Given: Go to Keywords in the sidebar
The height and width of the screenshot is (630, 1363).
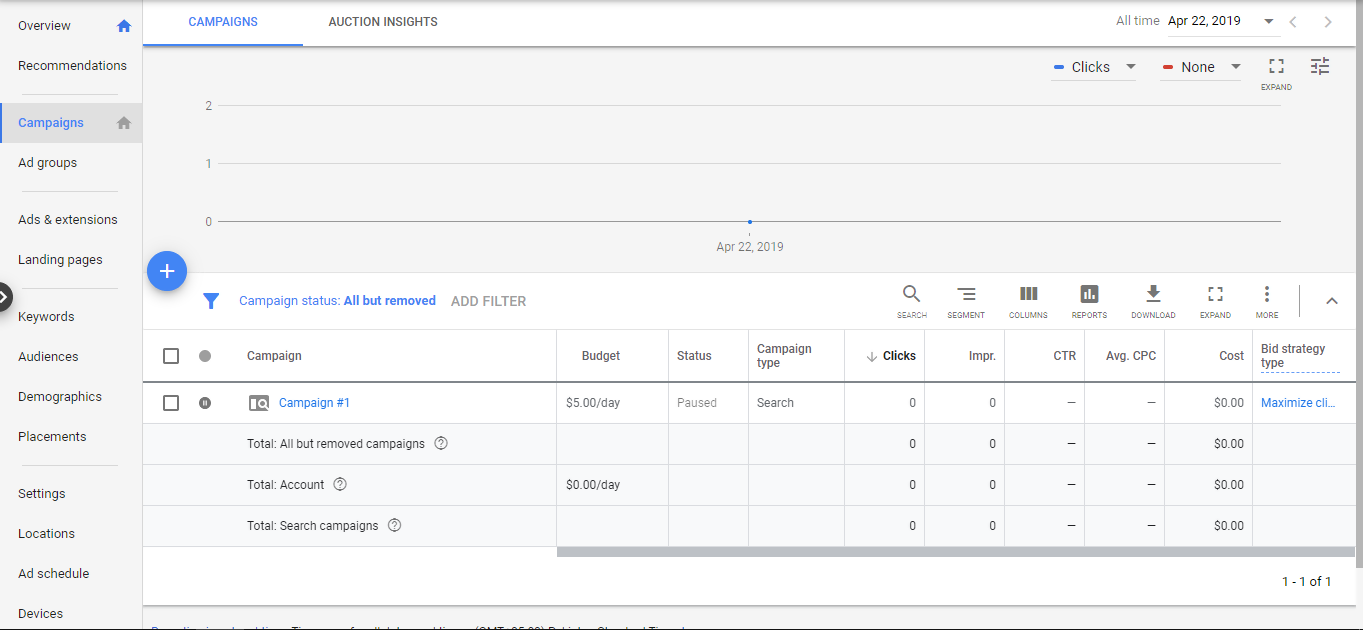Looking at the screenshot, I should coord(46,317).
